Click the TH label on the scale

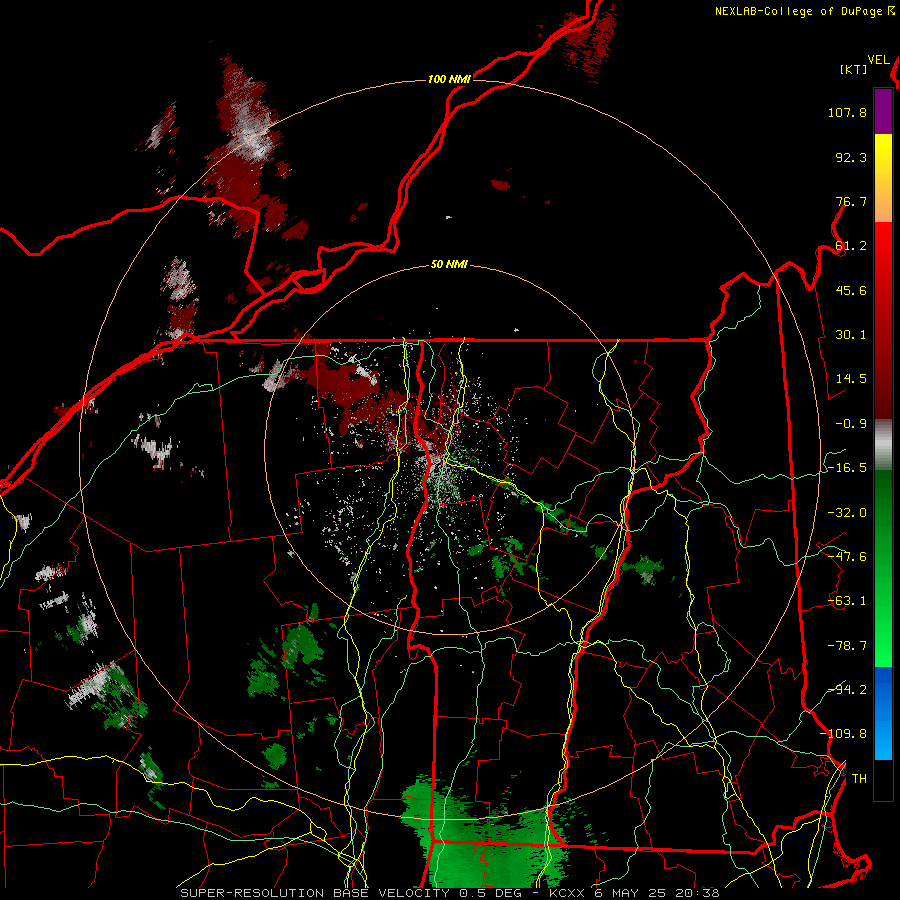click(x=859, y=779)
